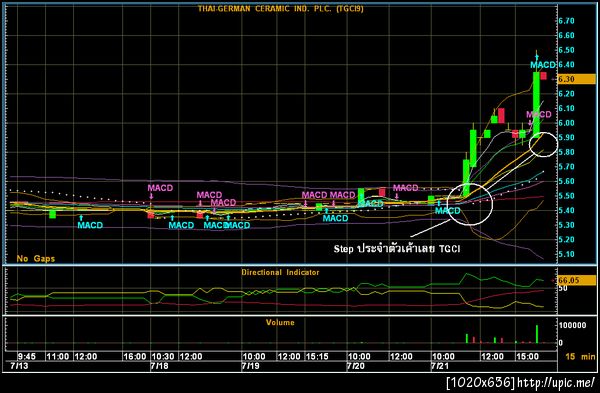Viewport: 600px width, 393px height.
Task: Click the tallest green volume bar
Action: (x=537, y=334)
